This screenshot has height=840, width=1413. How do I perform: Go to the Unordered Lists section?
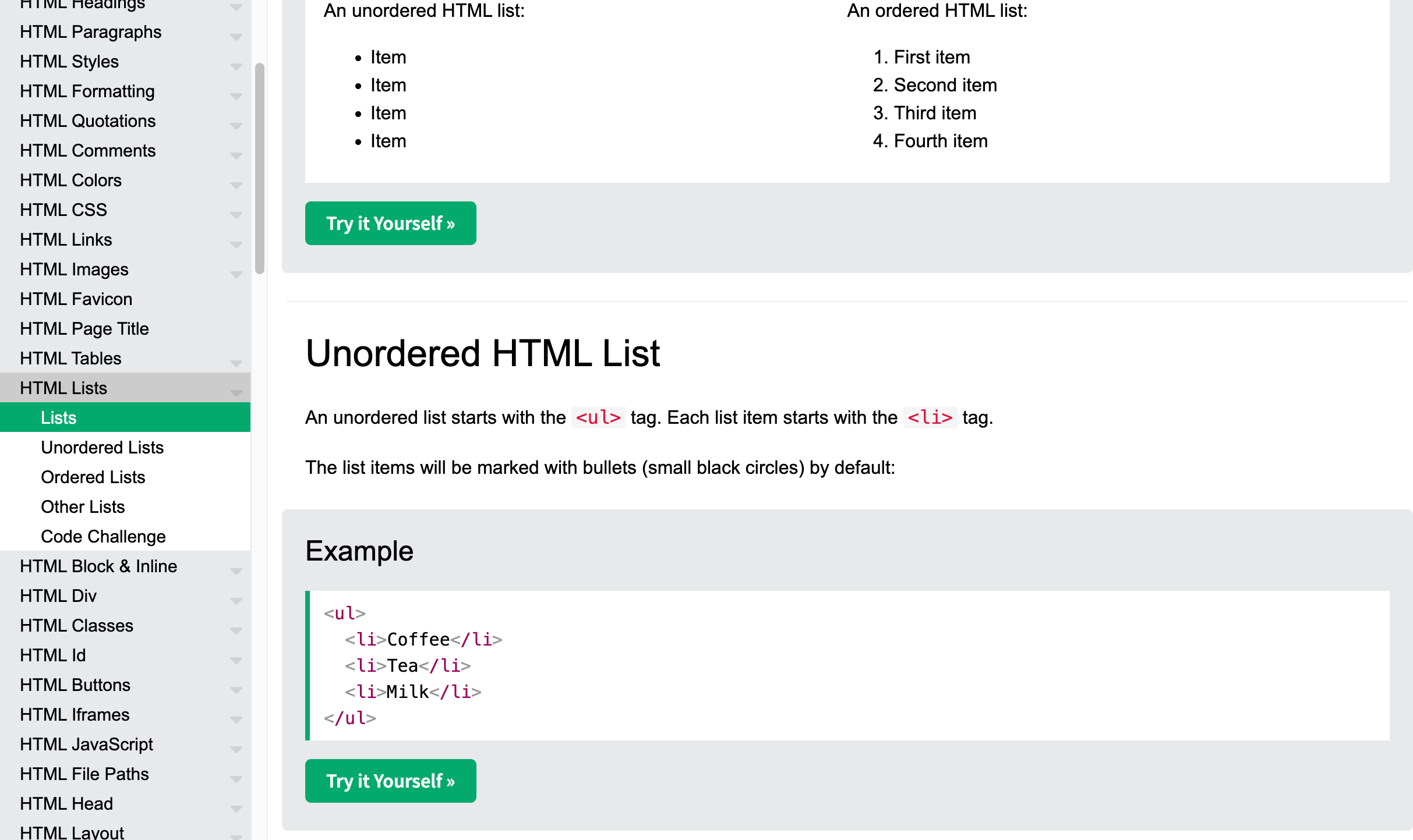click(x=102, y=447)
